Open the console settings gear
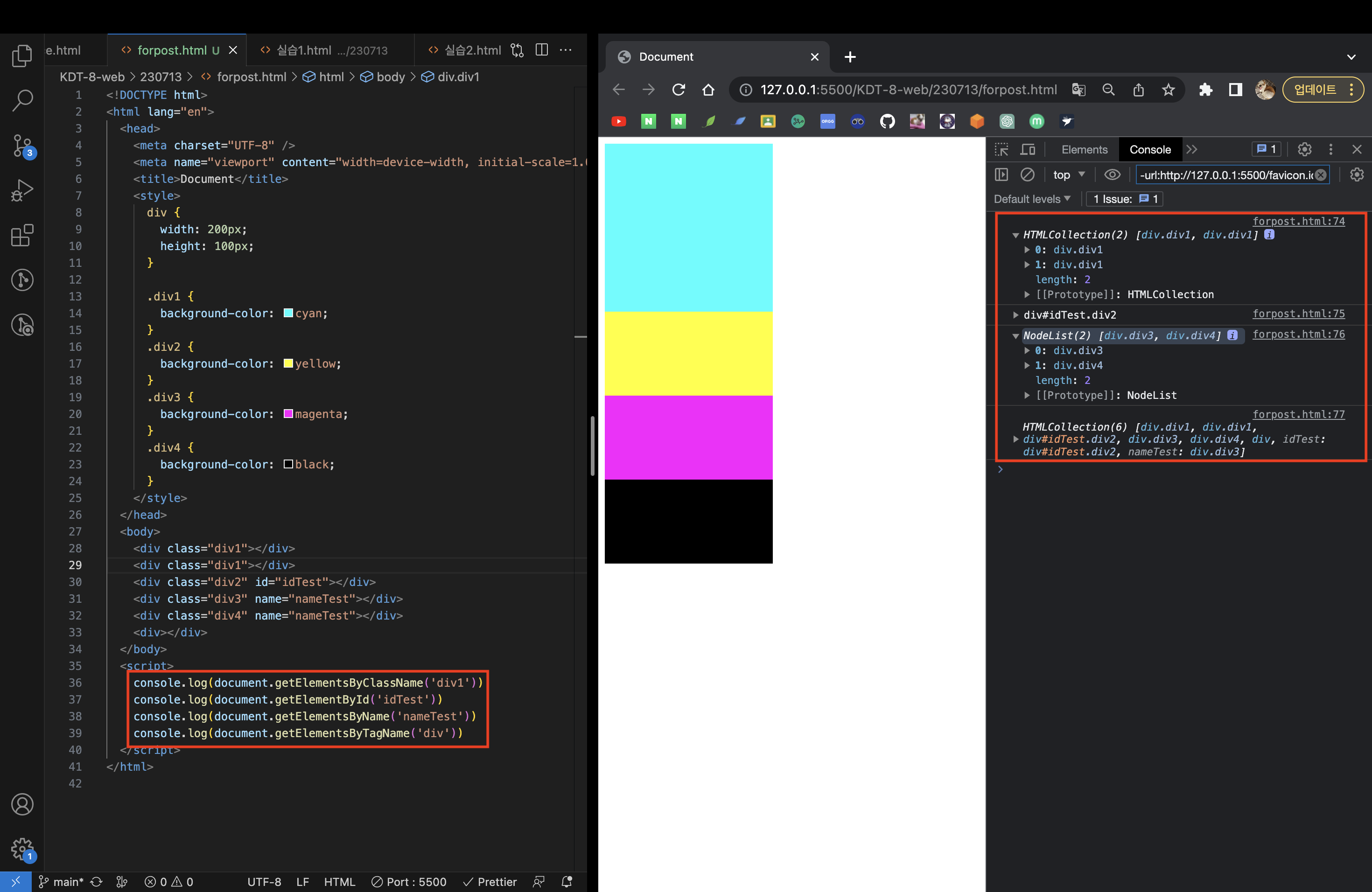The width and height of the screenshot is (1372, 892). (1357, 174)
